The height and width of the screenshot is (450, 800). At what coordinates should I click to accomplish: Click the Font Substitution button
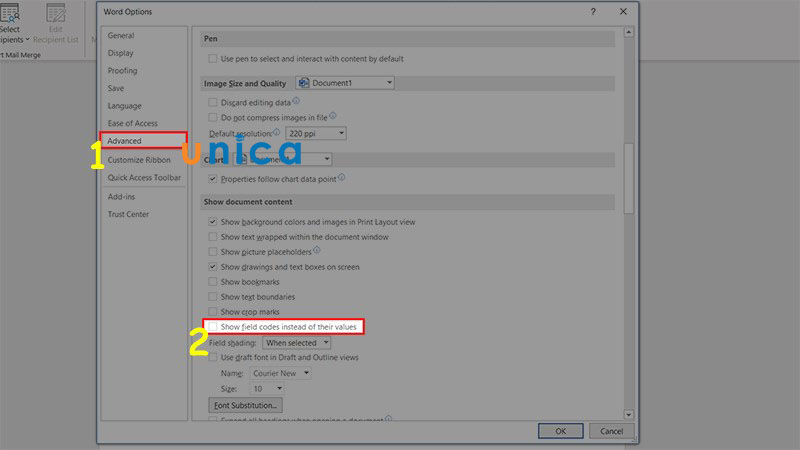pyautogui.click(x=245, y=405)
